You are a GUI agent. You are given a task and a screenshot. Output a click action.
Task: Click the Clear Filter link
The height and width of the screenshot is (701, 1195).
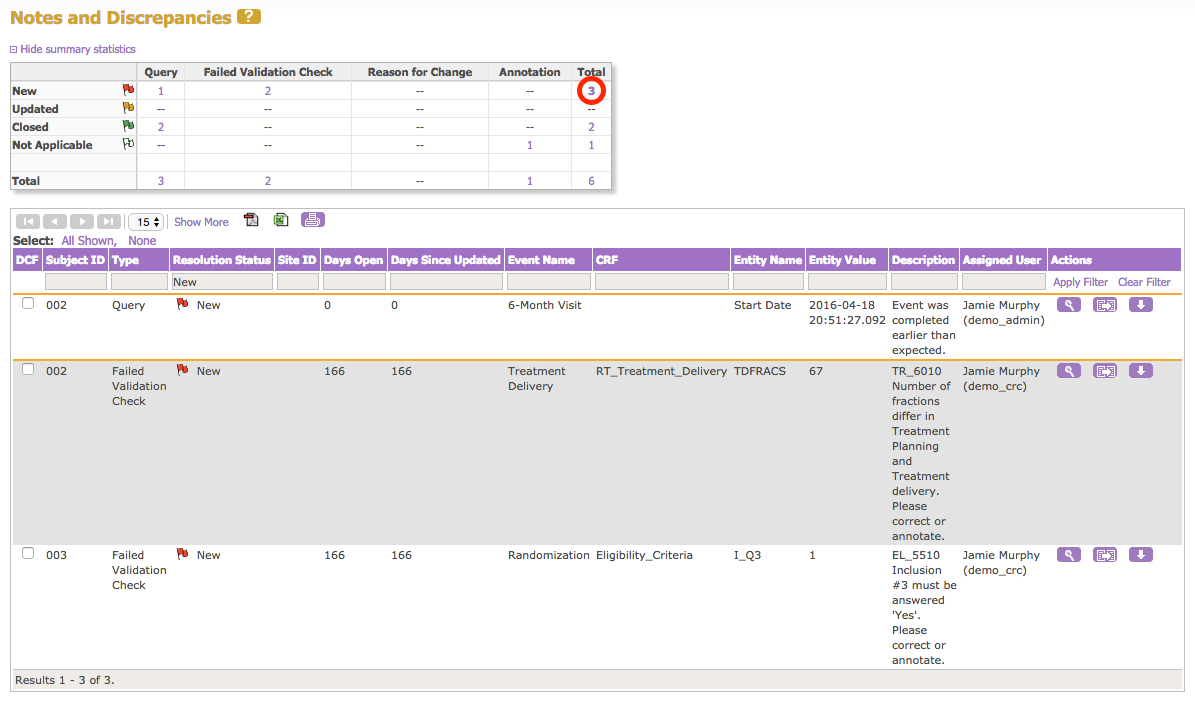click(x=1144, y=282)
